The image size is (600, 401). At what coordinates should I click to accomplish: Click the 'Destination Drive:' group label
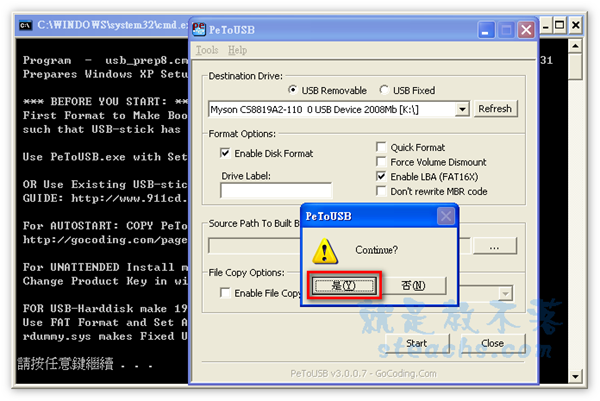245,76
